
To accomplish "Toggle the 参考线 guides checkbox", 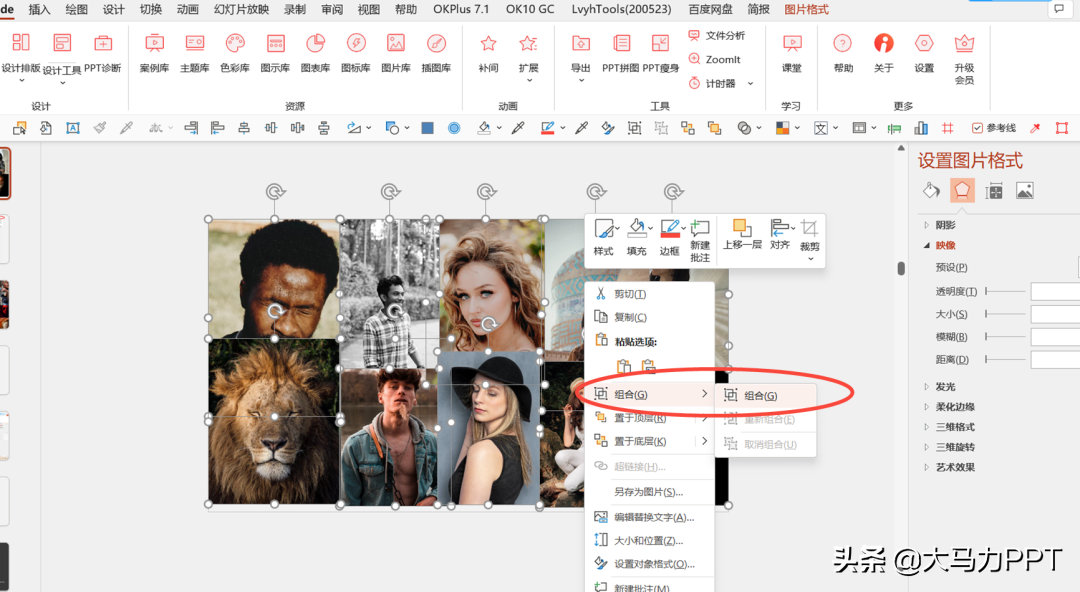I will click(x=977, y=128).
